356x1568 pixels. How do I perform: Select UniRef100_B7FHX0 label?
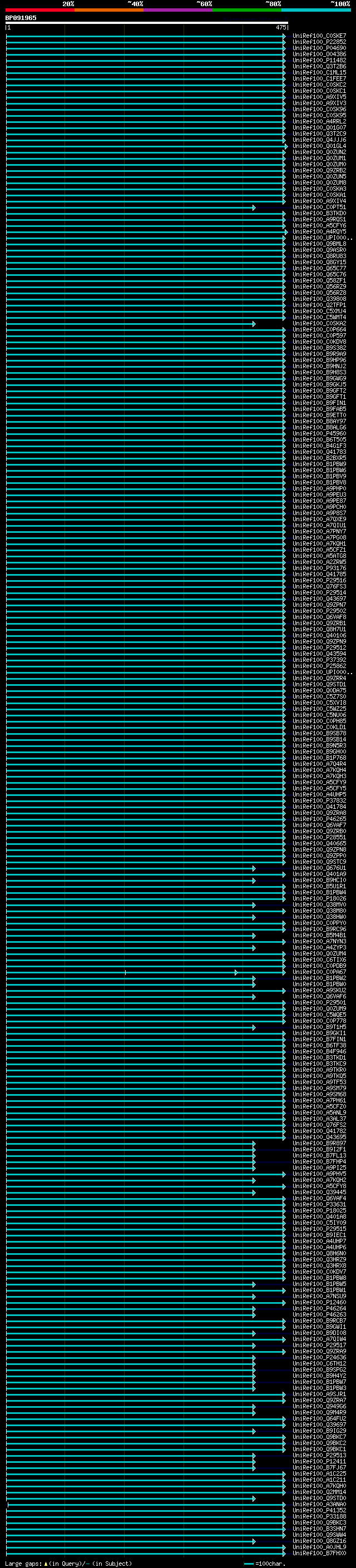319,1554
